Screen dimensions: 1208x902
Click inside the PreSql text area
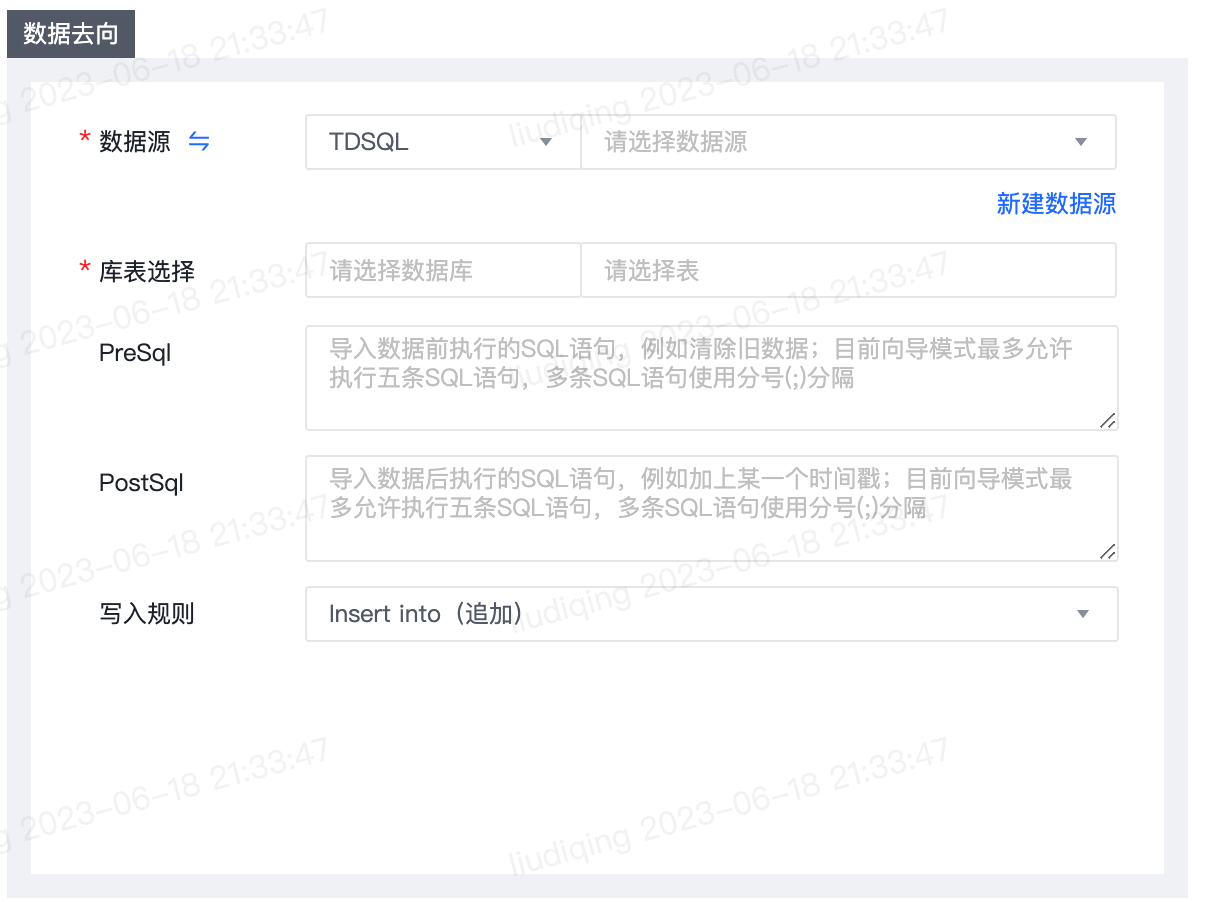(712, 378)
